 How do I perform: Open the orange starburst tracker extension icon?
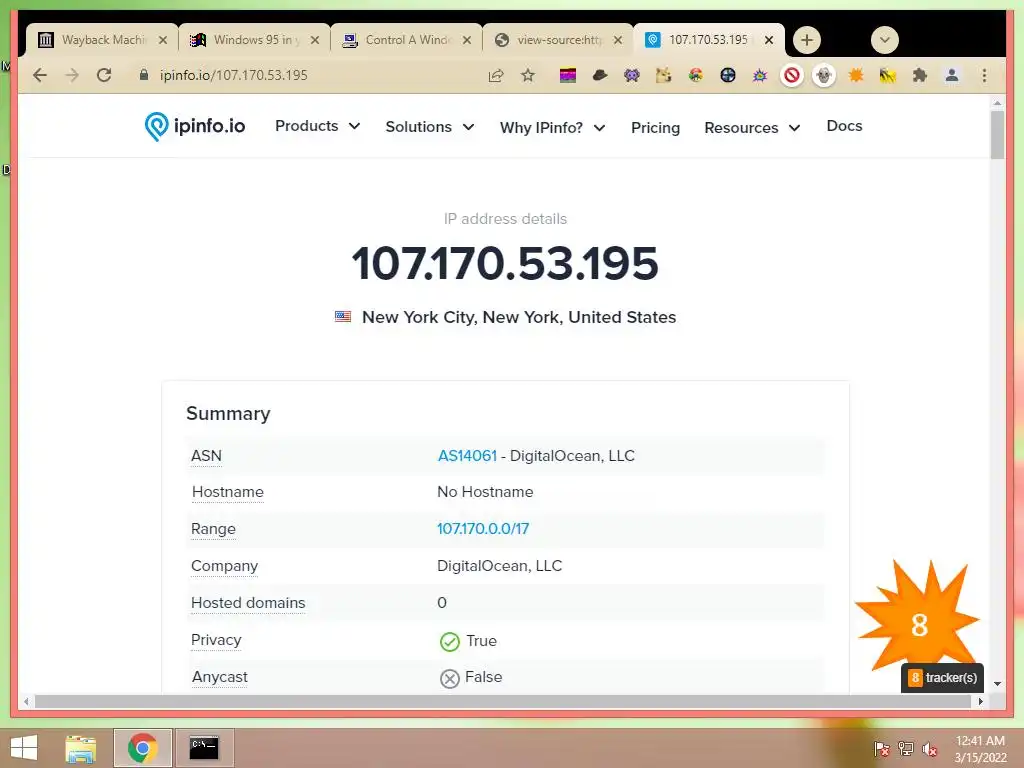(x=856, y=76)
